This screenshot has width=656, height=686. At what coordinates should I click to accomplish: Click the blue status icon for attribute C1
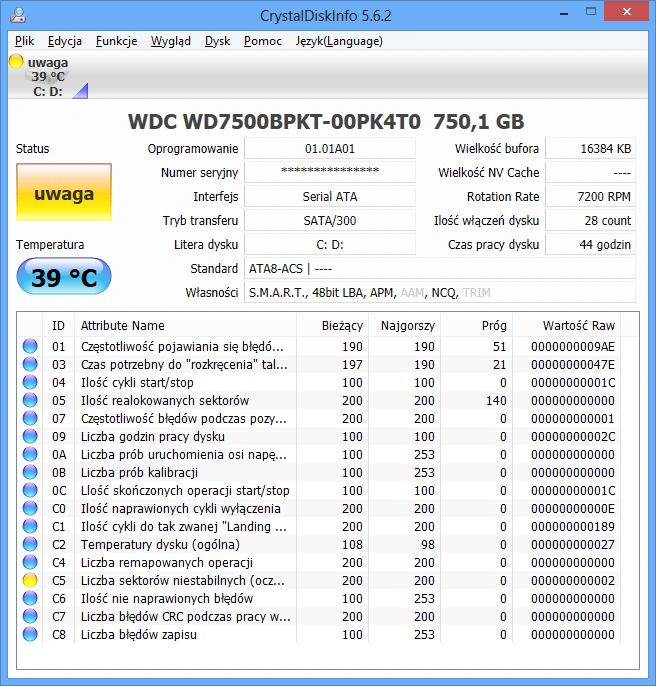pyautogui.click(x=30, y=526)
